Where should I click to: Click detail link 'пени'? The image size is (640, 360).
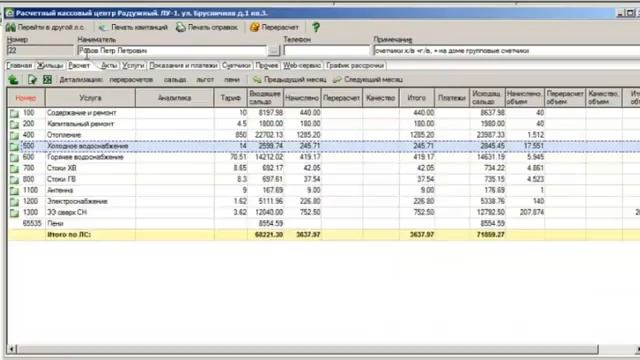pos(232,80)
